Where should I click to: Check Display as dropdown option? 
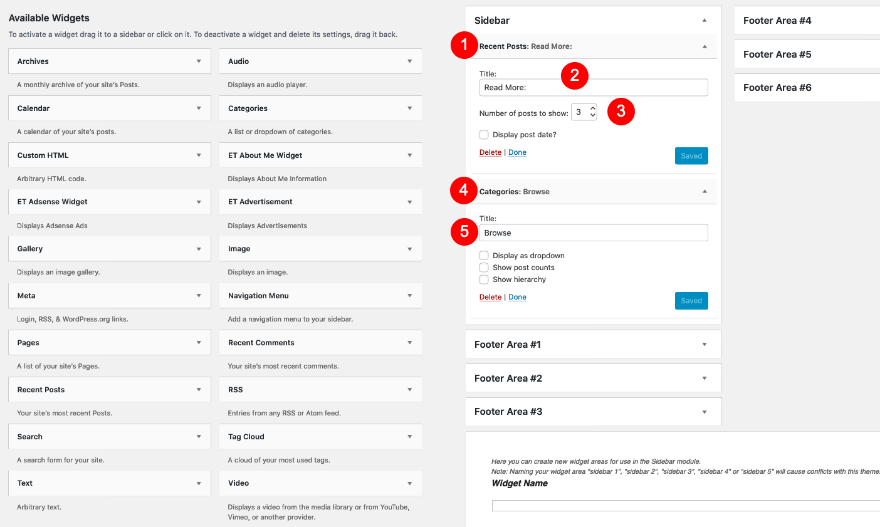tap(484, 255)
